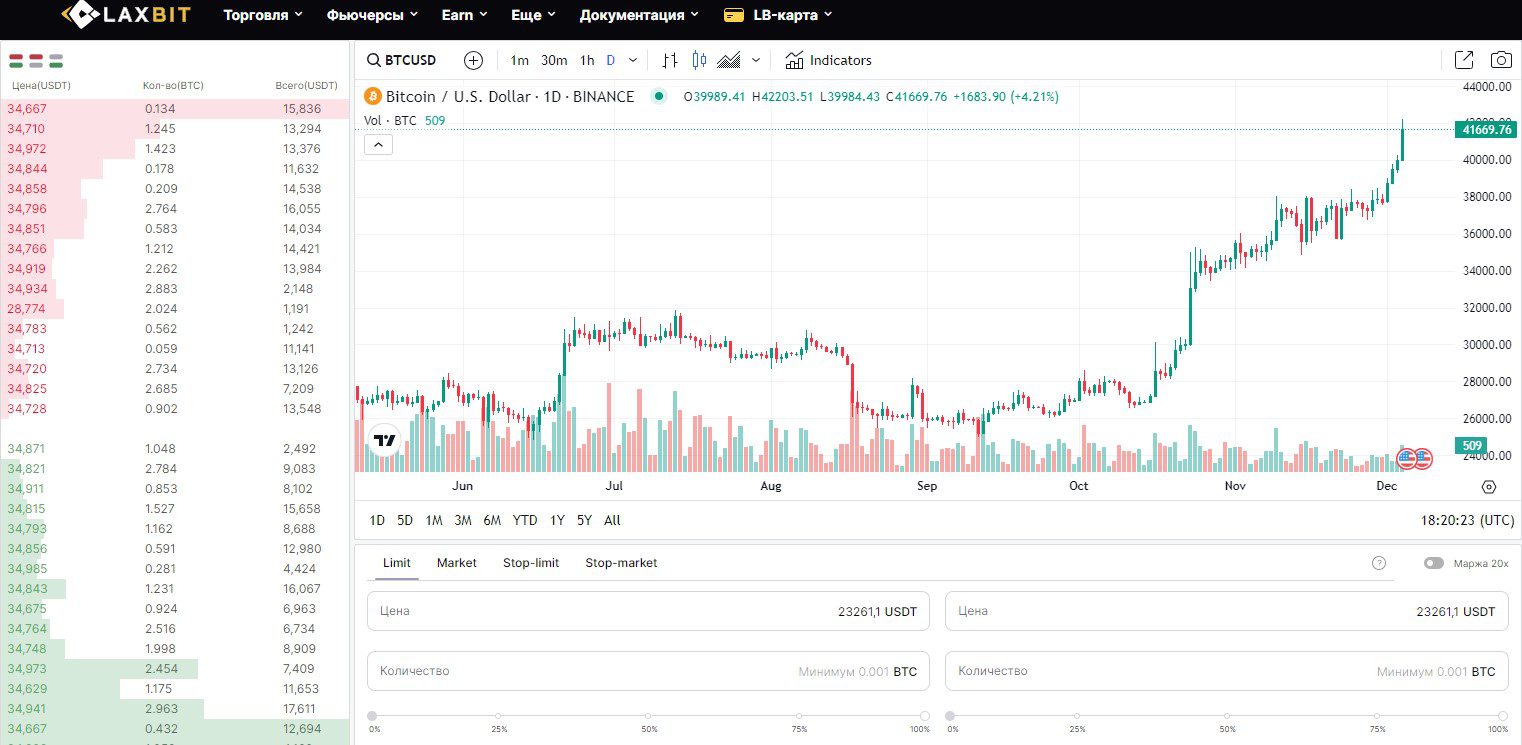Screen dimensions: 1522x745
Task: Collapse the chart legend with chevron
Action: (378, 145)
